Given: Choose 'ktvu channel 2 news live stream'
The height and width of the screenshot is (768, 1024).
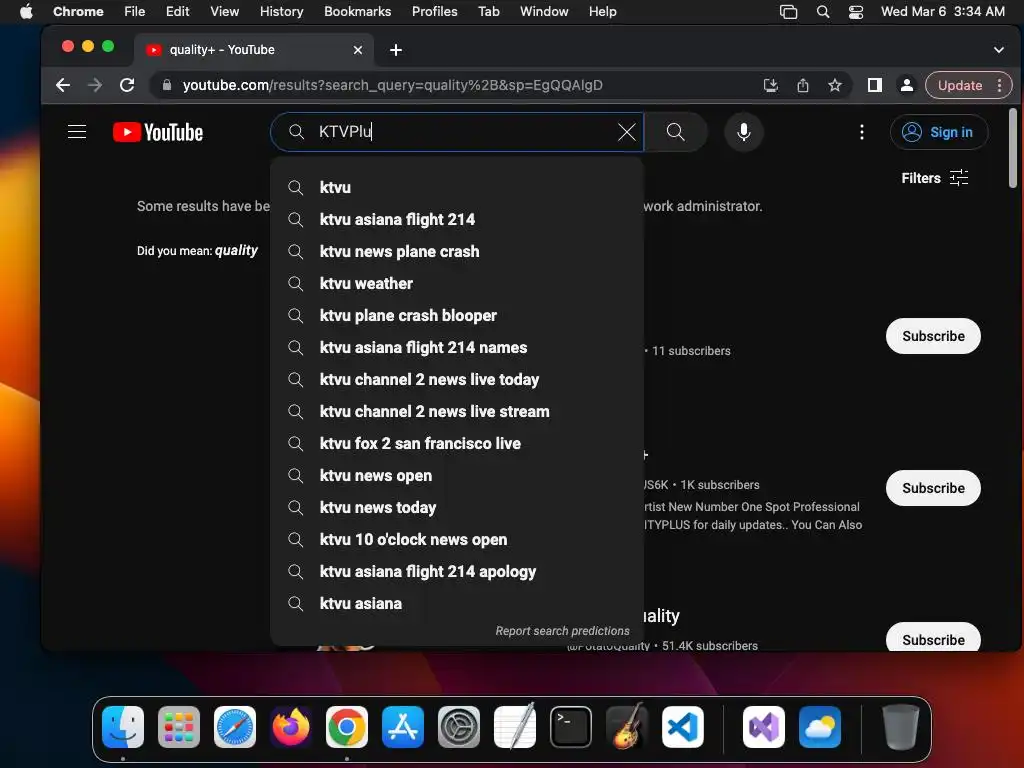Looking at the screenshot, I should (456, 411).
